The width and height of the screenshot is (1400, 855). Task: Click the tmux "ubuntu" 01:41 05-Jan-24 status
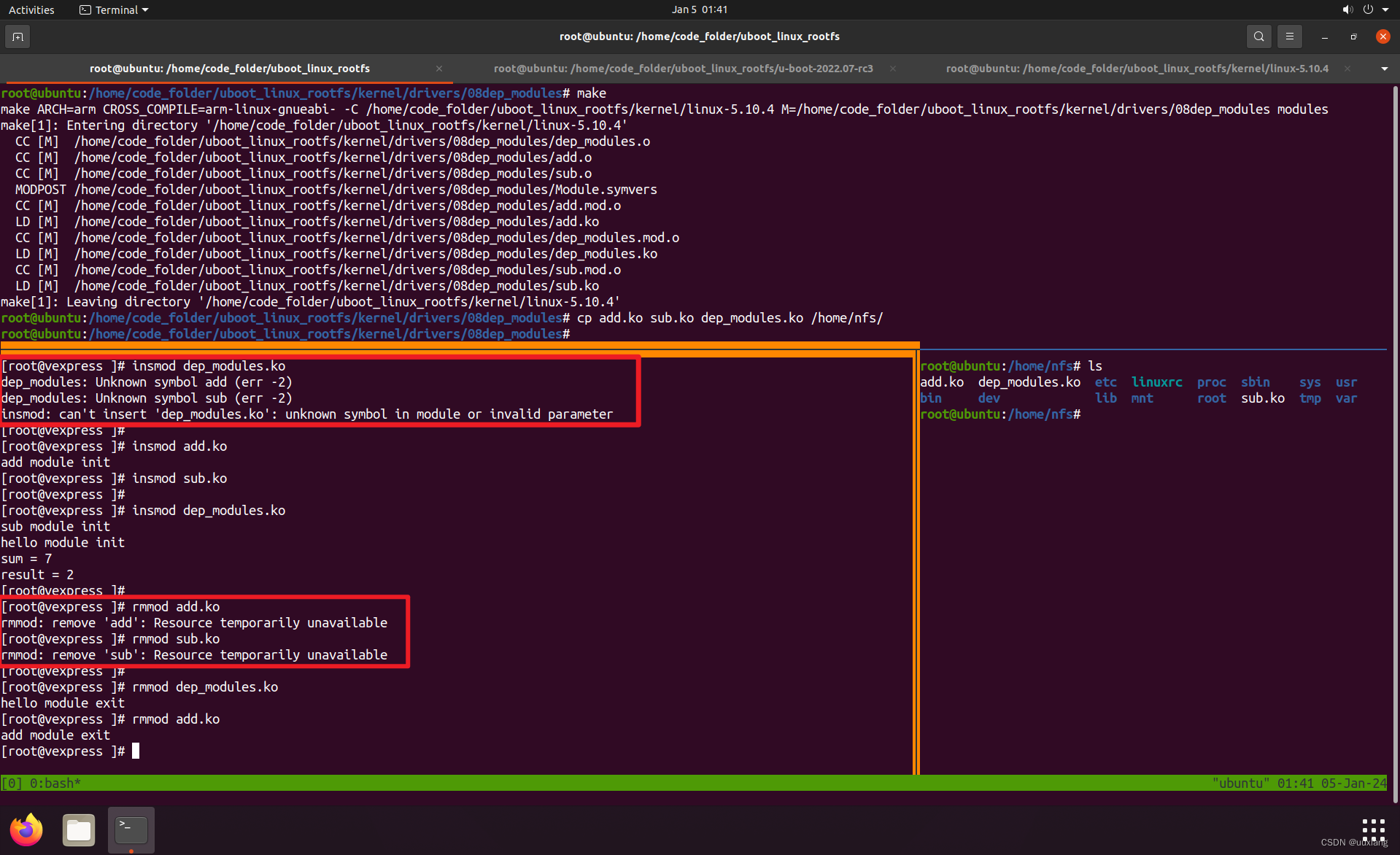point(1299,784)
